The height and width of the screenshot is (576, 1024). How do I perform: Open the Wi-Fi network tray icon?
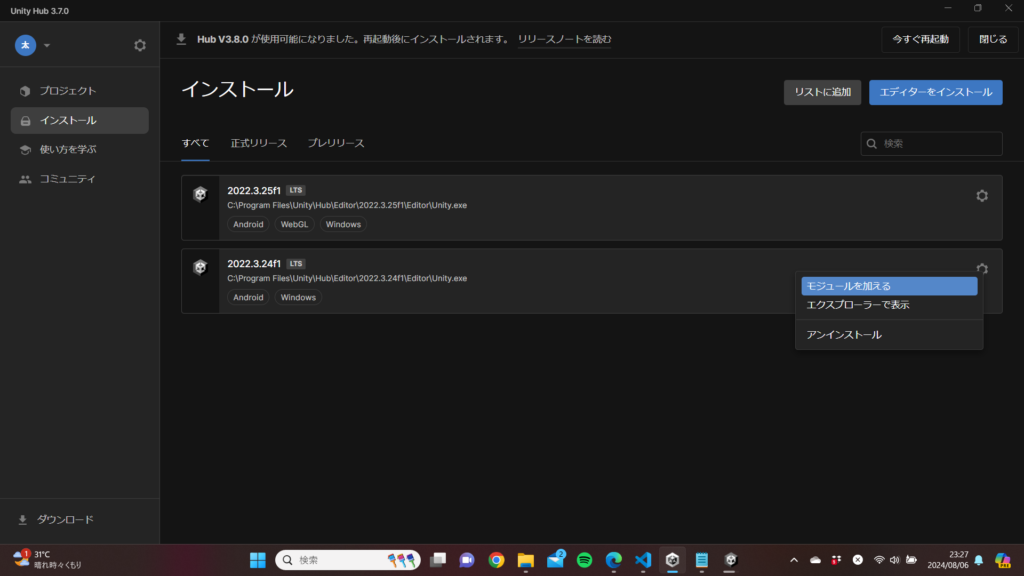(x=879, y=560)
